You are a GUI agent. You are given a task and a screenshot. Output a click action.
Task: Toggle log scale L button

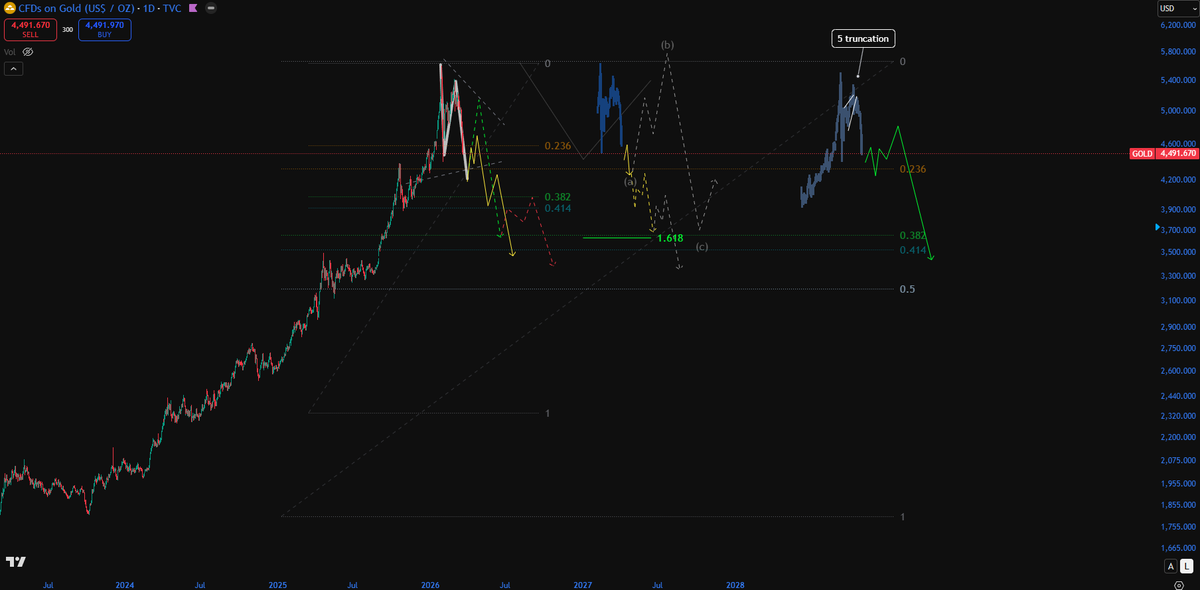[x=1187, y=567]
